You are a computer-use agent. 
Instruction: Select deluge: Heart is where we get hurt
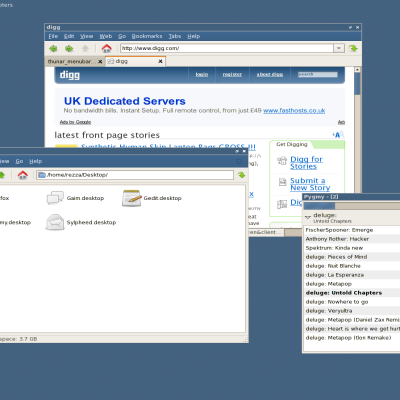[352, 329]
